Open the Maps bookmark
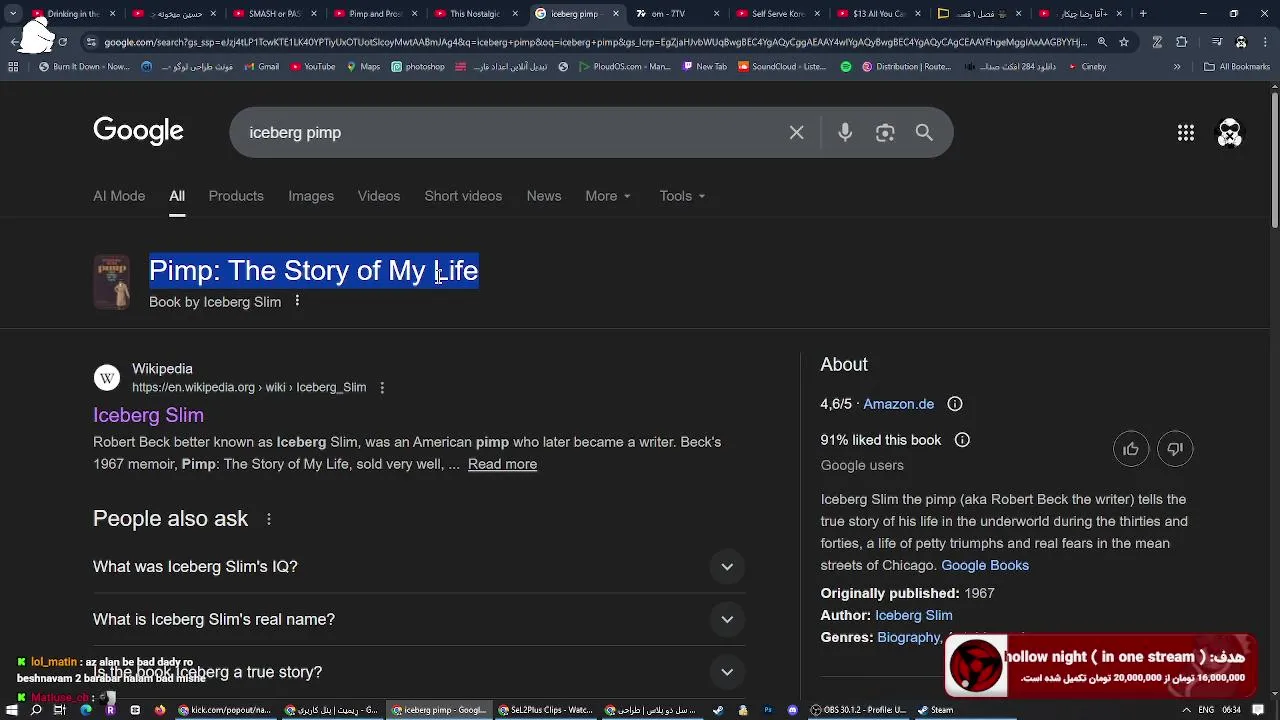The width and height of the screenshot is (1280, 720). click(363, 67)
